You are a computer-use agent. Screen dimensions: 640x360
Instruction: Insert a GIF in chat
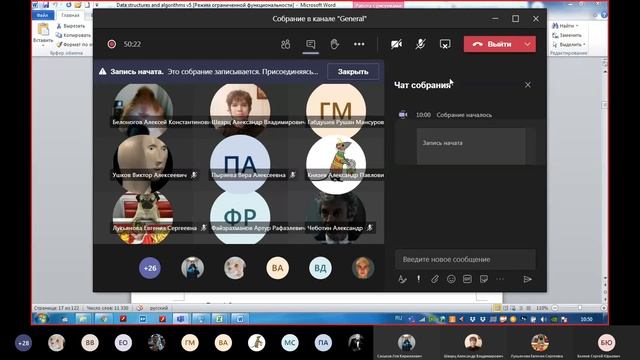point(467,279)
